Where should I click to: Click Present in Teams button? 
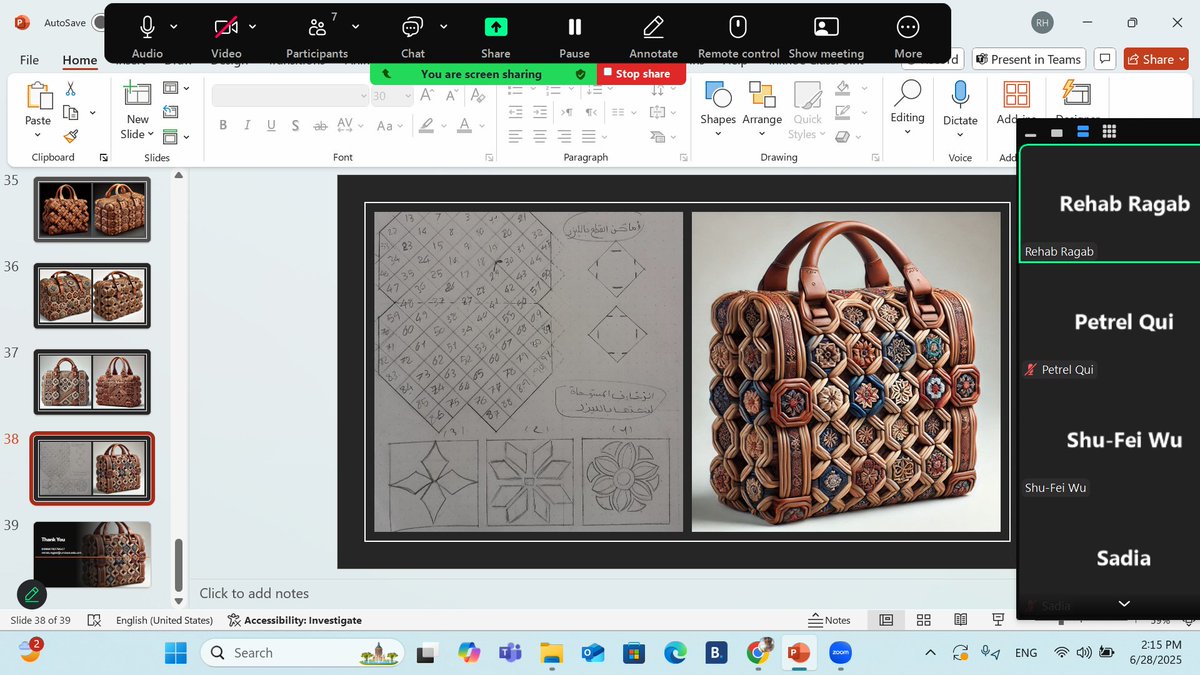pos(1029,59)
